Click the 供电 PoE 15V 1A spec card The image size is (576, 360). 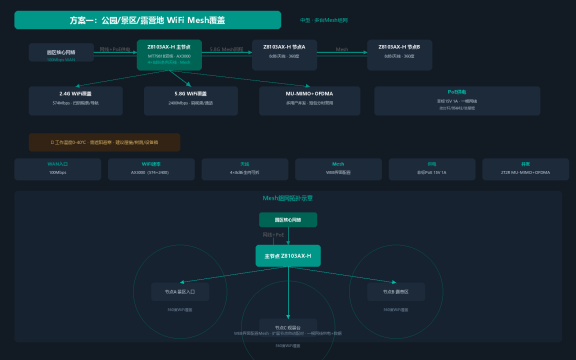432,169
